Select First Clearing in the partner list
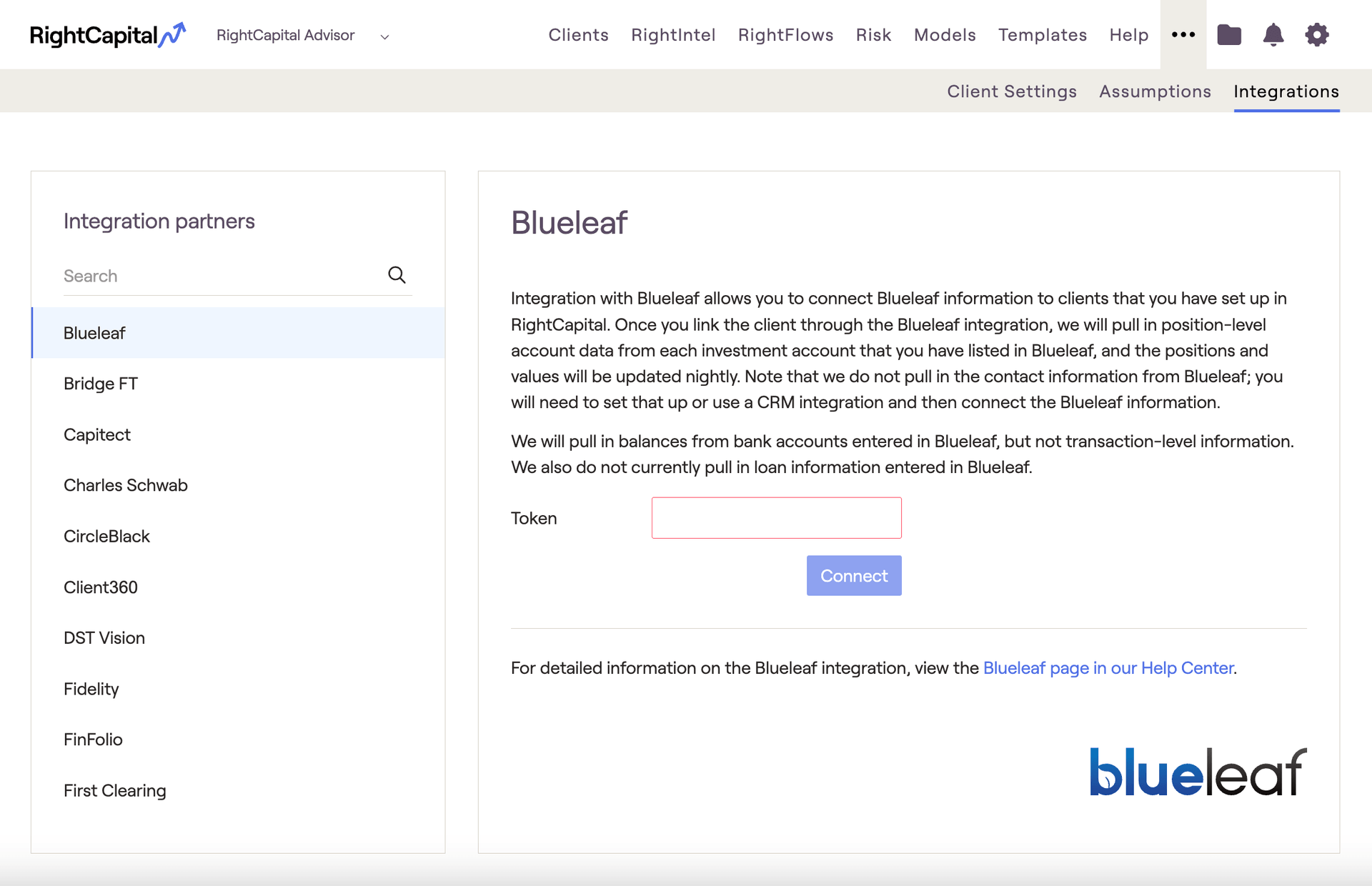This screenshot has height=886, width=1372. pyautogui.click(x=238, y=790)
